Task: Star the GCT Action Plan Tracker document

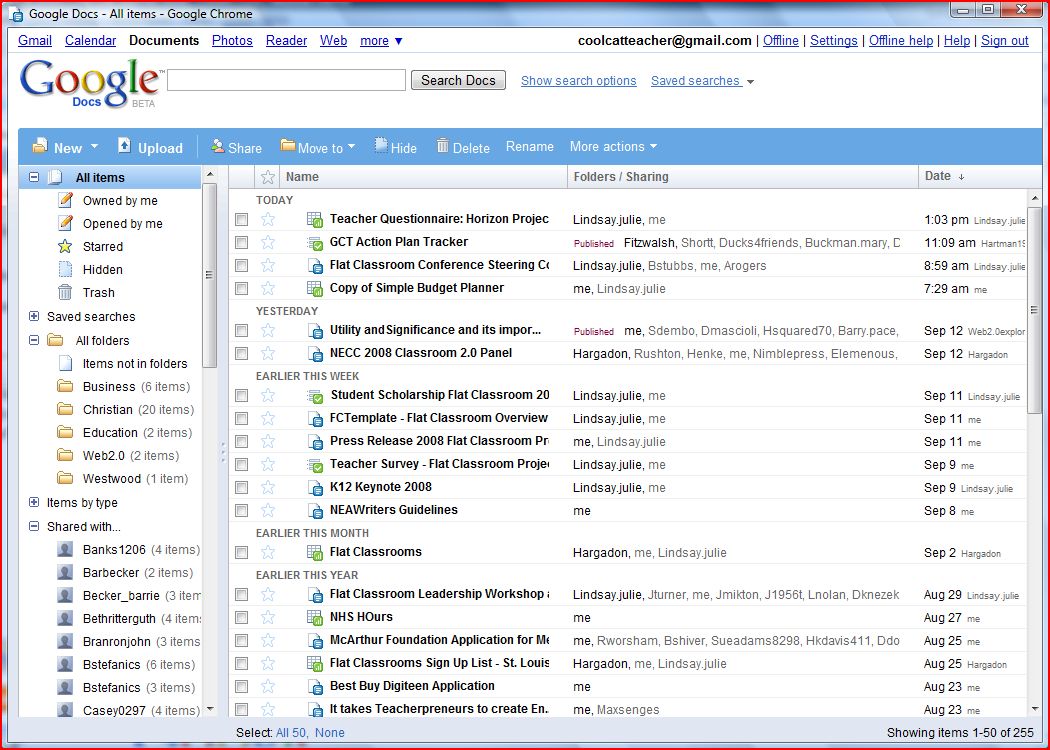Action: click(268, 242)
